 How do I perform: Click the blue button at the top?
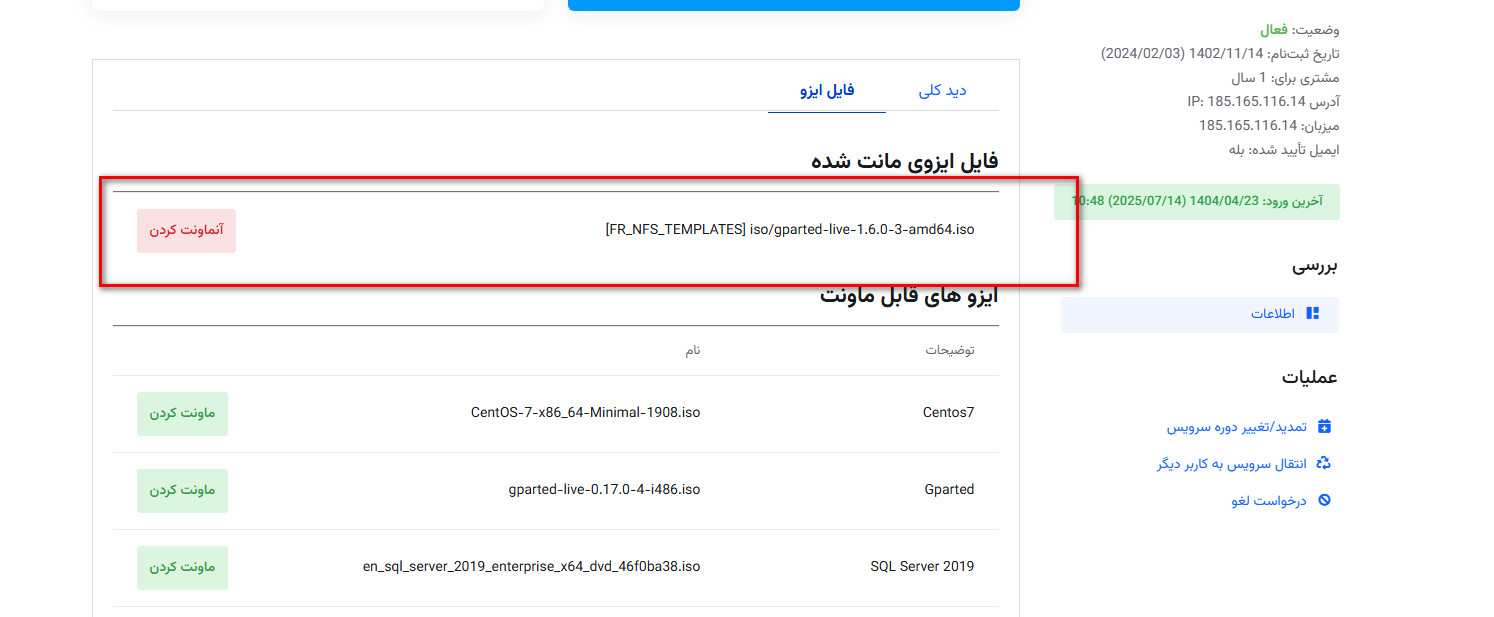click(x=793, y=5)
